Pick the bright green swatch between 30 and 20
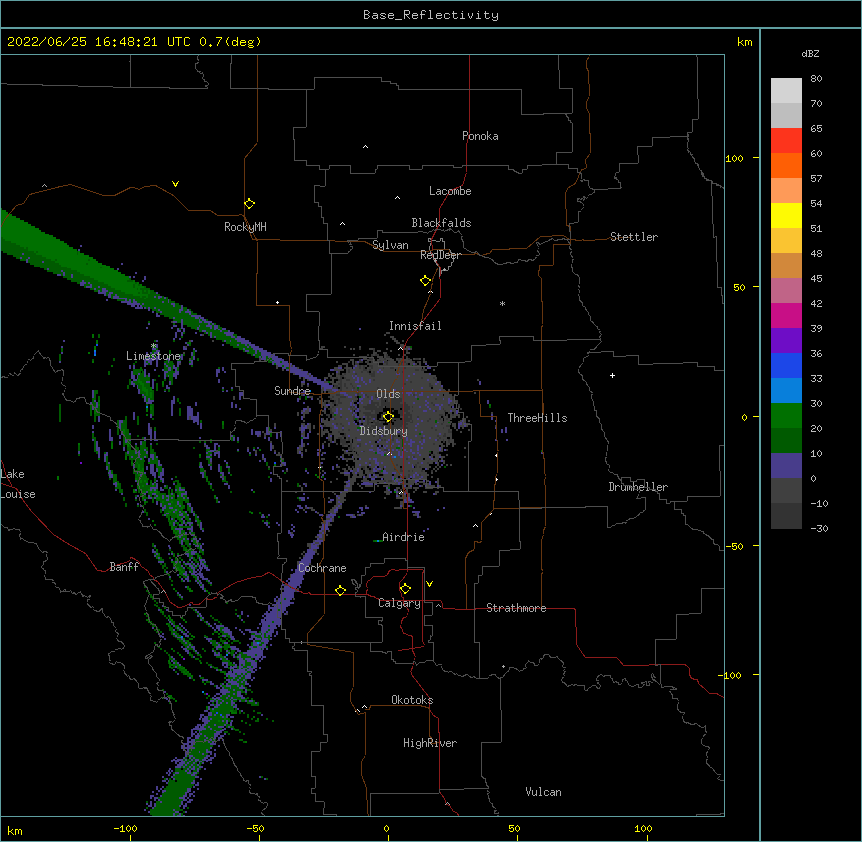 (x=786, y=416)
